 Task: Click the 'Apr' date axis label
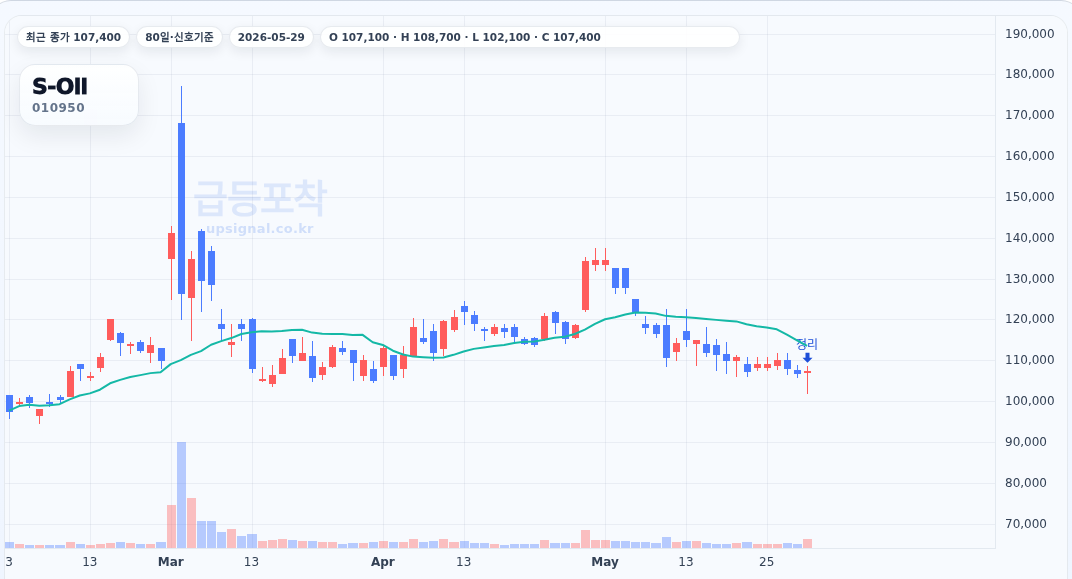[383, 562]
